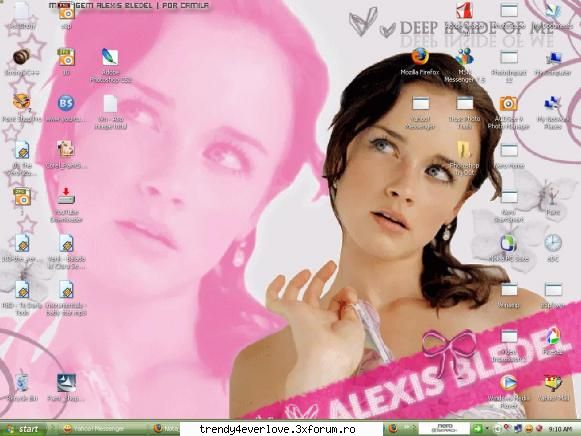Open the StrongDC++ desktop shortcut
This screenshot has height=436, width=581.
coord(21,57)
